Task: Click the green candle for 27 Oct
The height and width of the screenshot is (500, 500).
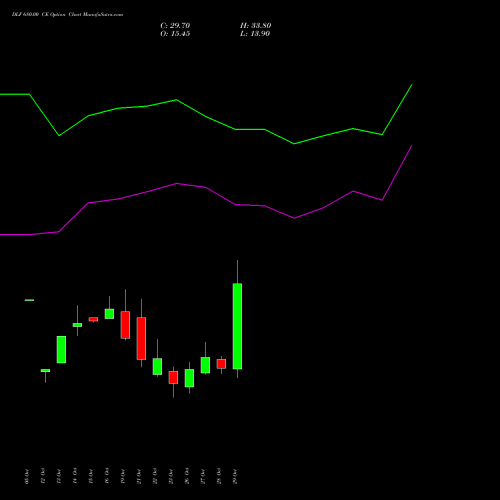Action: 205,365
